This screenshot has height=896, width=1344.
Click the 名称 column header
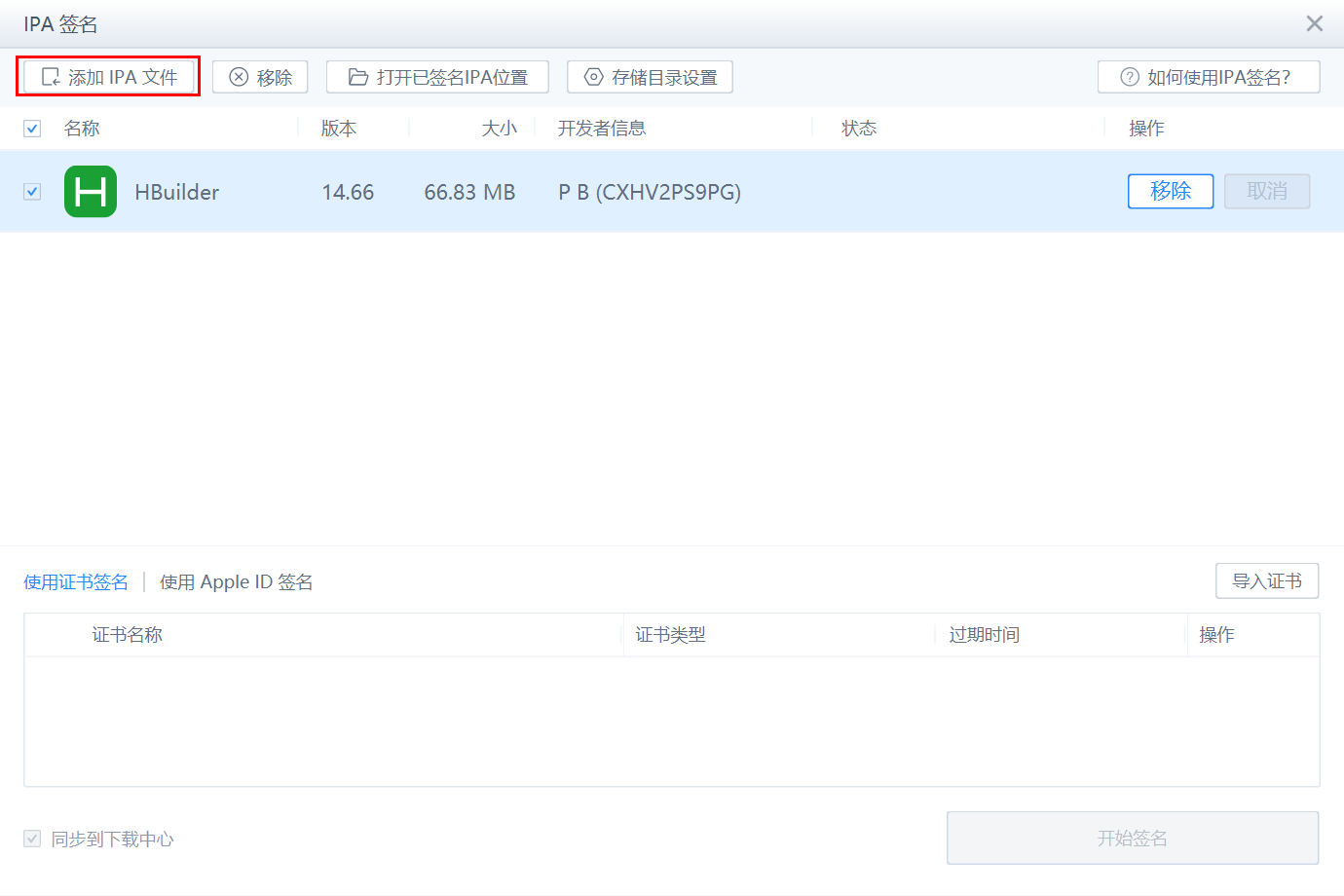tap(82, 129)
